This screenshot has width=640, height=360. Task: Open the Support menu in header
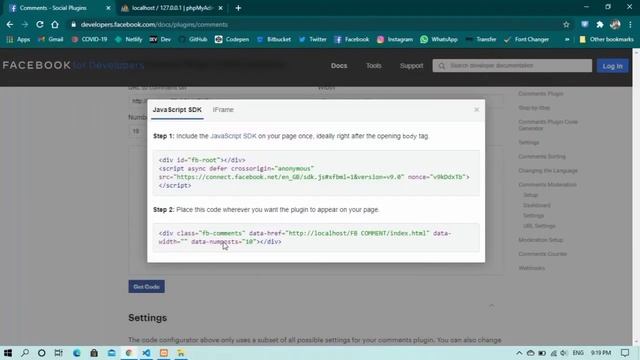(411, 66)
